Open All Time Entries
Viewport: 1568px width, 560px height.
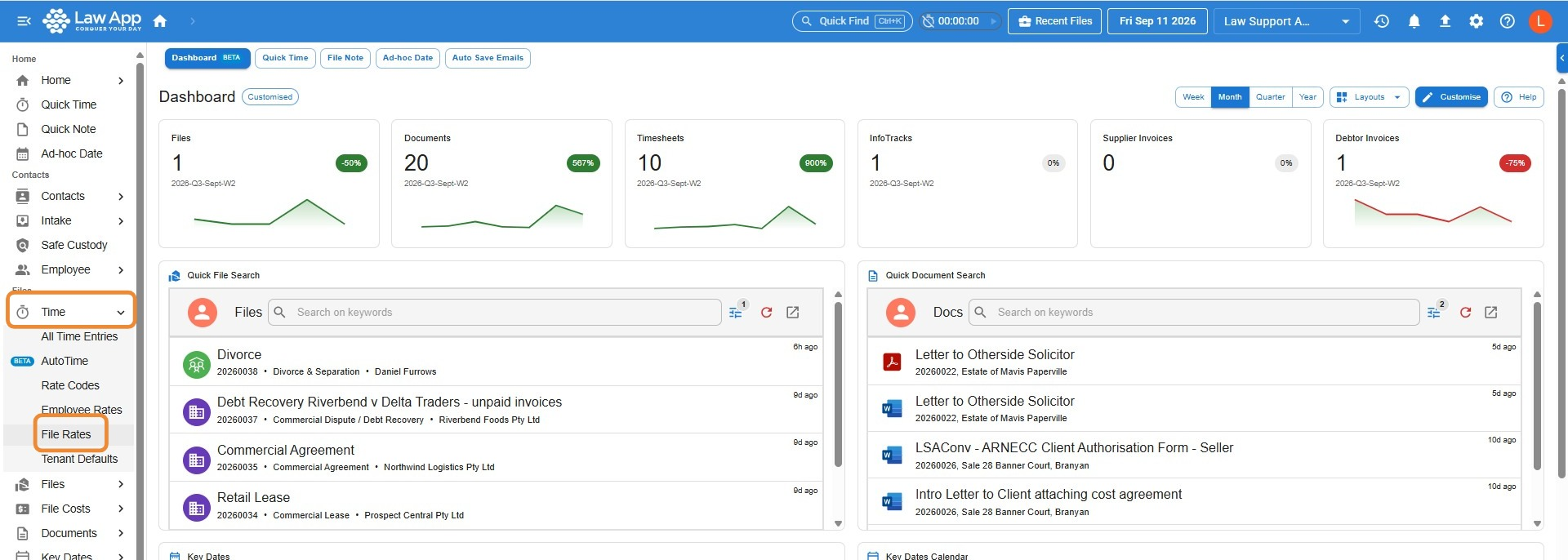coord(79,336)
